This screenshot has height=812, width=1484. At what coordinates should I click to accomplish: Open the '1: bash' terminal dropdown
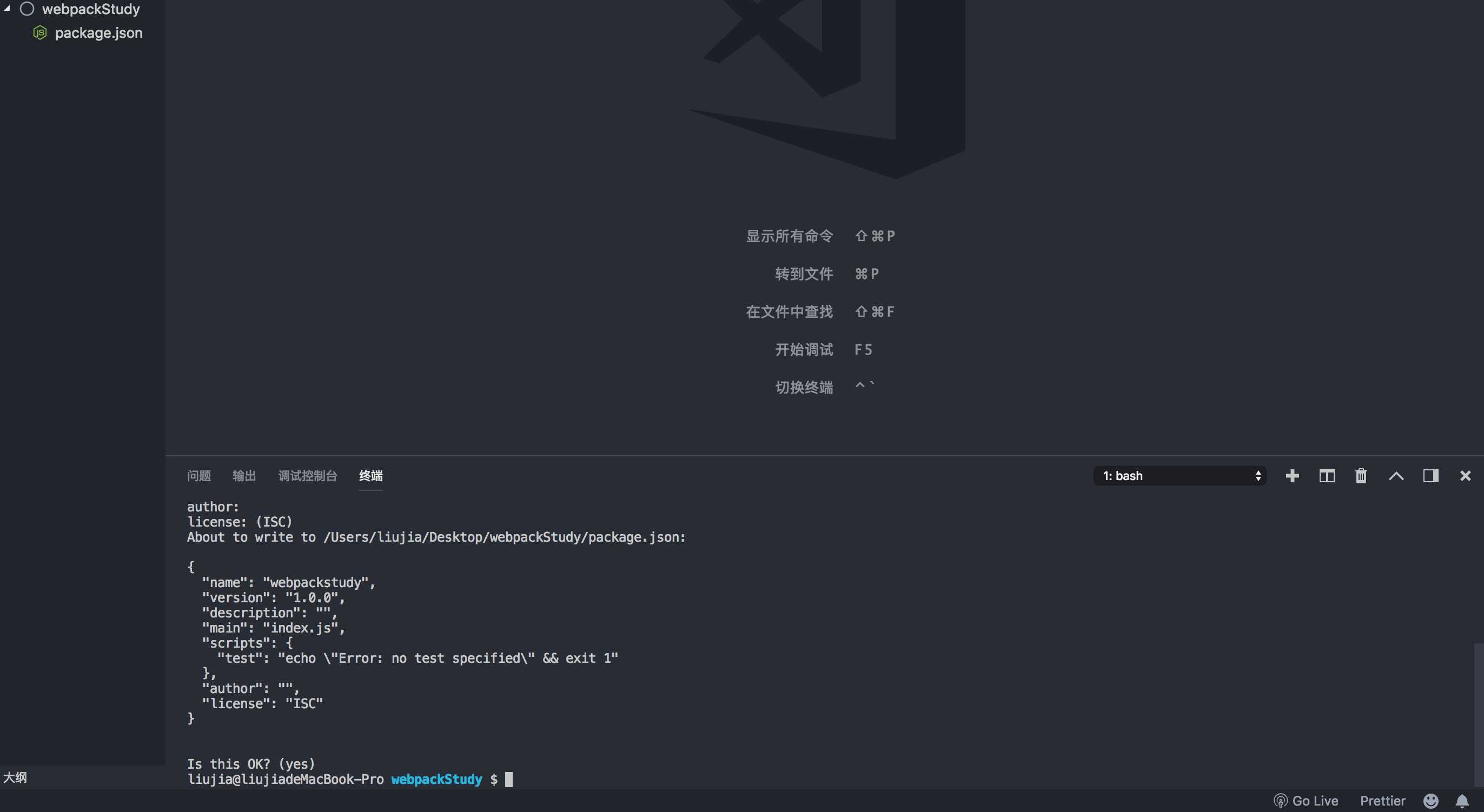1179,476
